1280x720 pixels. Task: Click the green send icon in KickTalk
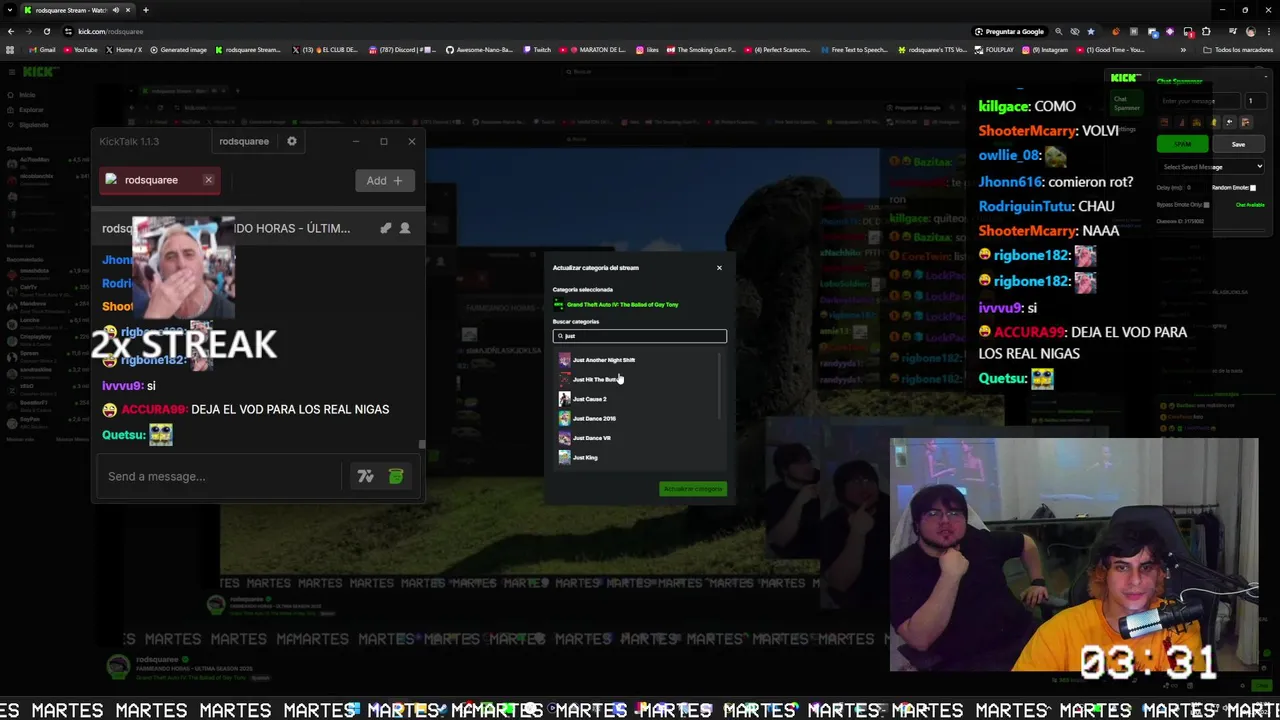396,476
